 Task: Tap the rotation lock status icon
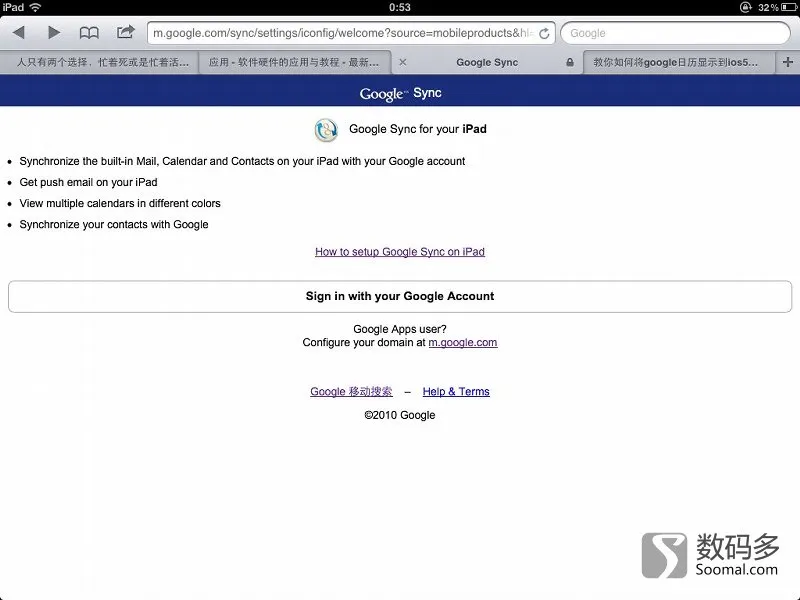(746, 7)
